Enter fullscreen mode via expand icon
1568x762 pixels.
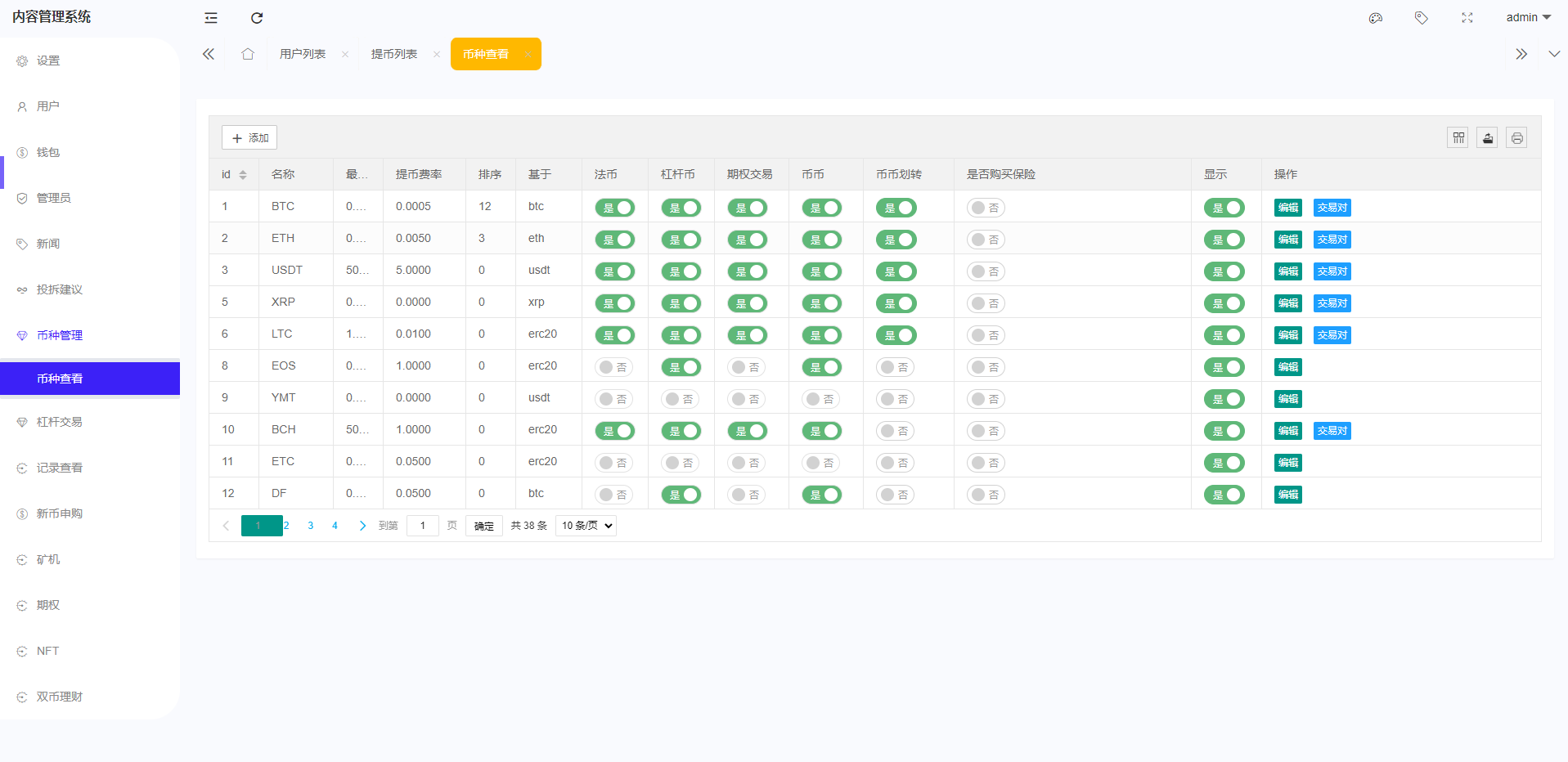(1467, 17)
